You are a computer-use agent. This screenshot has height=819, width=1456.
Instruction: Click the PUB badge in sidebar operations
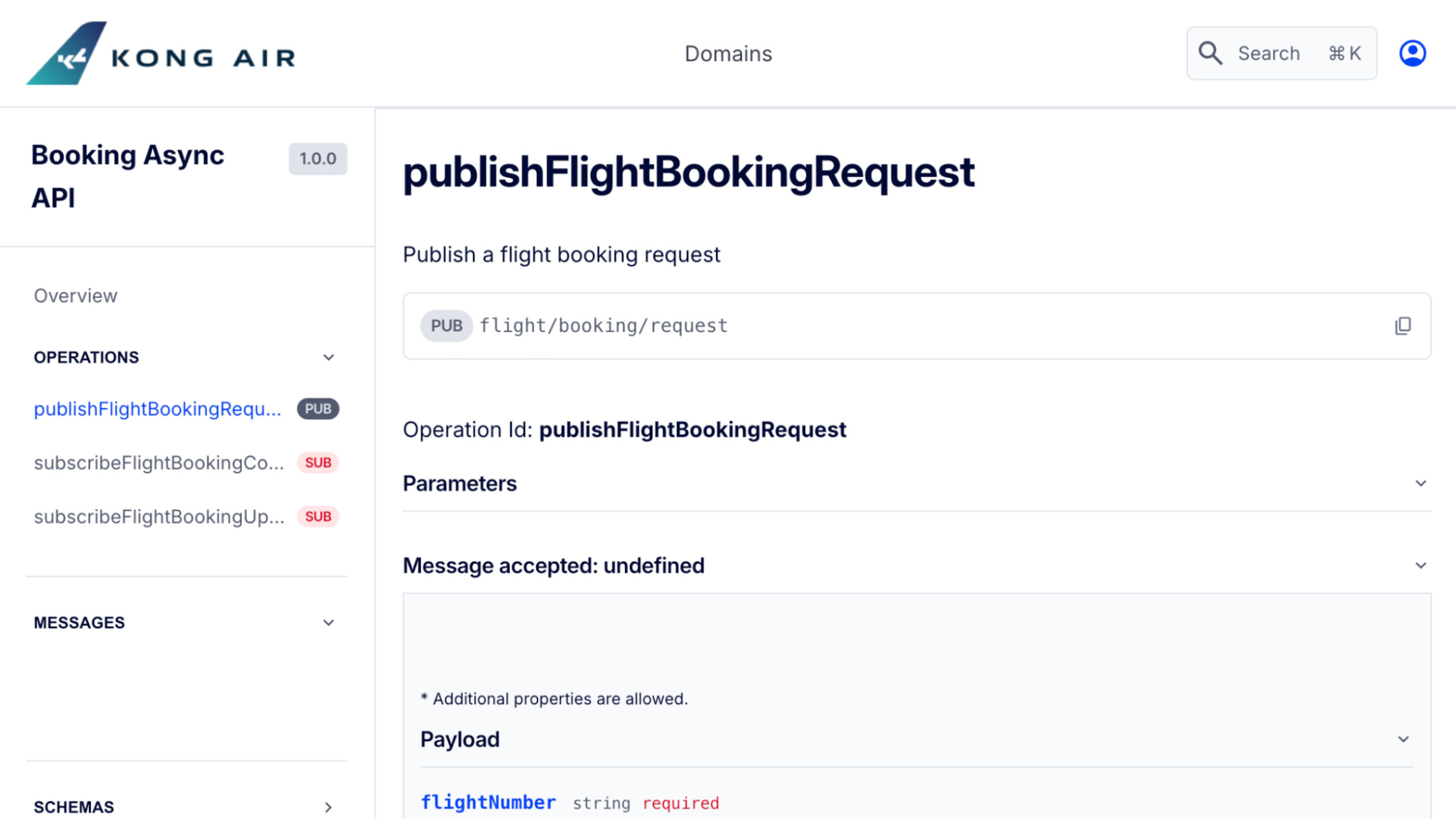pos(318,409)
